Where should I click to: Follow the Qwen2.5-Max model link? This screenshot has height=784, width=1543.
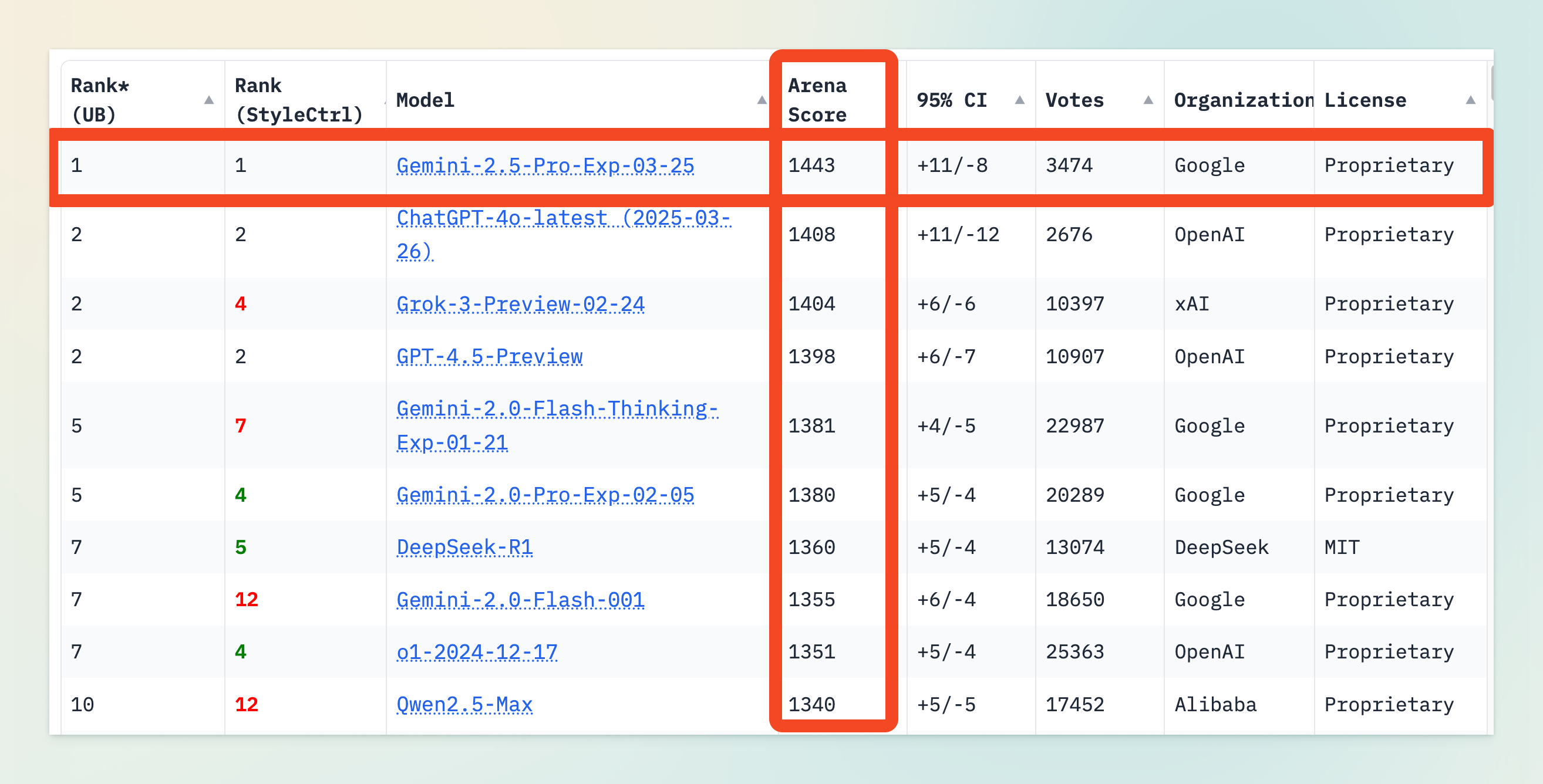coord(464,704)
